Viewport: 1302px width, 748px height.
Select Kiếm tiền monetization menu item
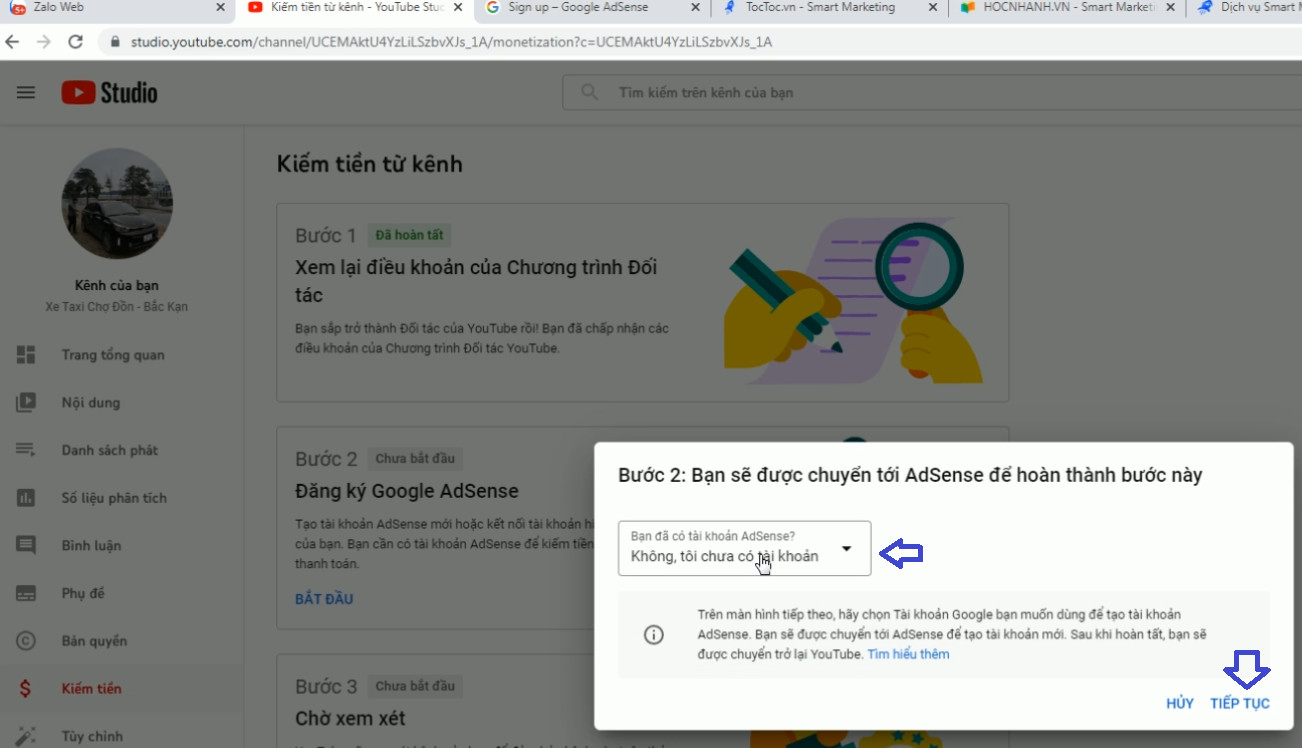tap(91, 689)
